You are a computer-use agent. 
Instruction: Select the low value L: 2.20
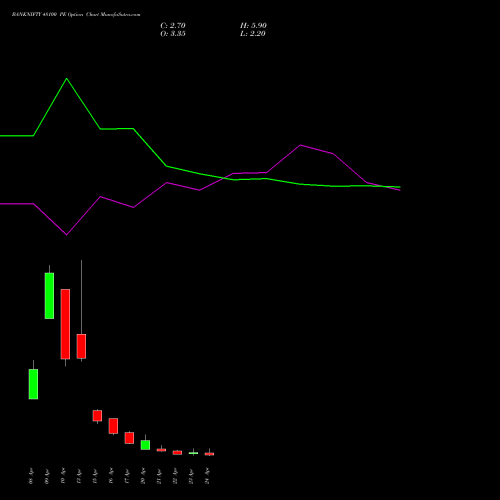pyautogui.click(x=253, y=33)
